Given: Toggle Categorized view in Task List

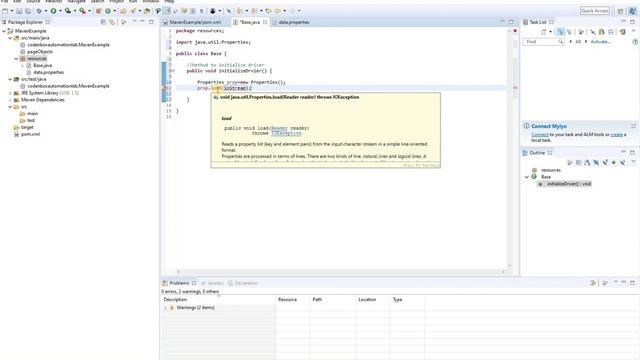Looking at the screenshot, I should click(560, 32).
